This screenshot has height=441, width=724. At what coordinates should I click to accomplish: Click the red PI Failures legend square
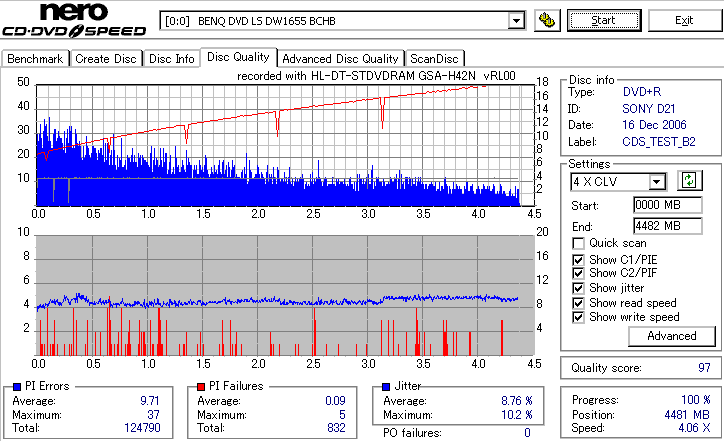coord(201,387)
